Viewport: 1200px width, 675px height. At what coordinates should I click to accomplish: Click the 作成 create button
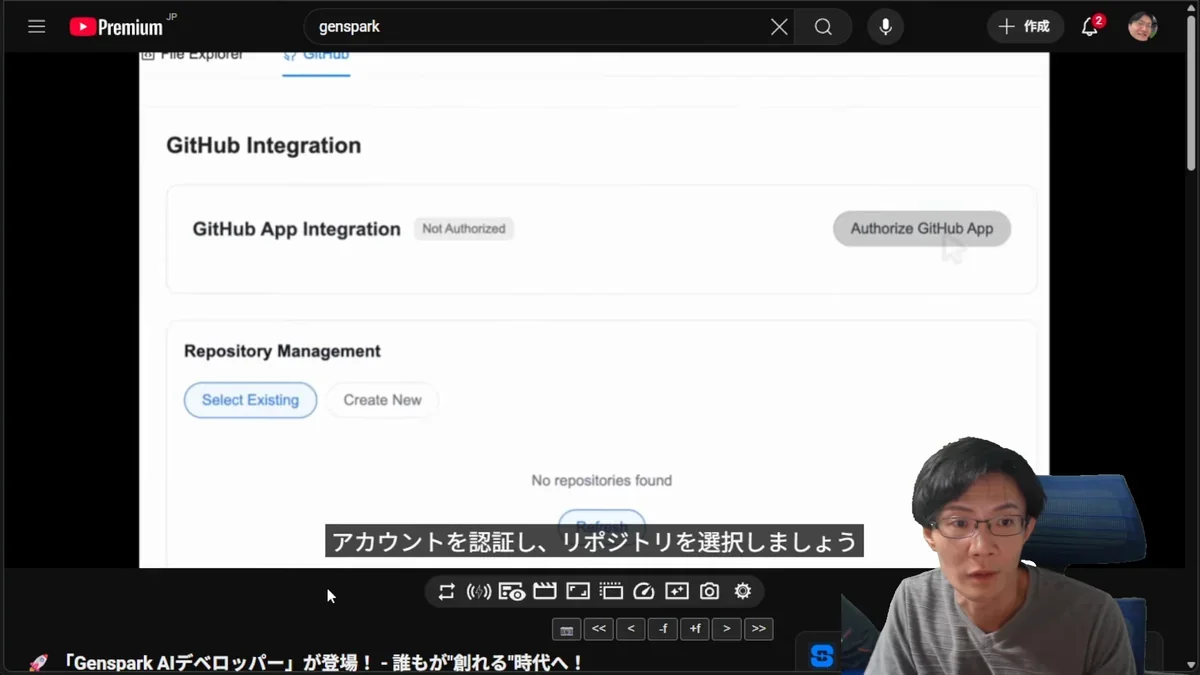[1025, 27]
